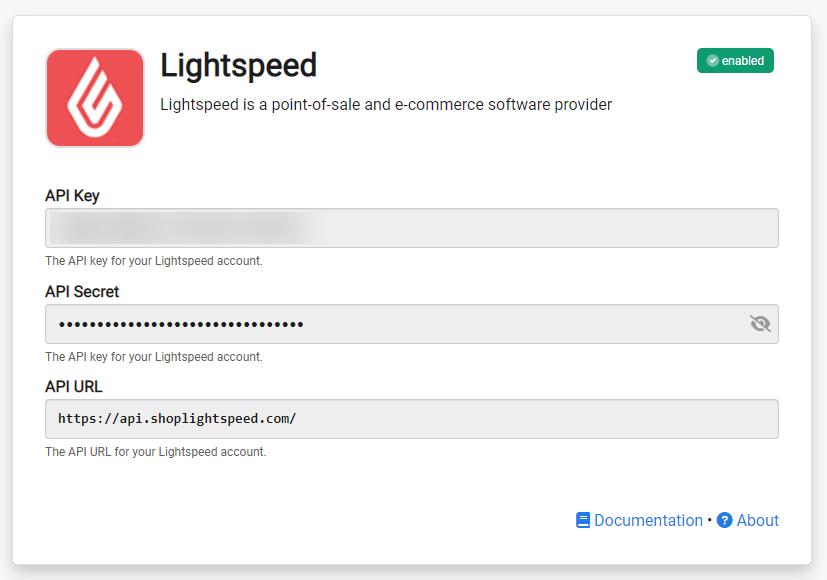Click the point-of-sale description text
The image size is (827, 580).
[386, 104]
